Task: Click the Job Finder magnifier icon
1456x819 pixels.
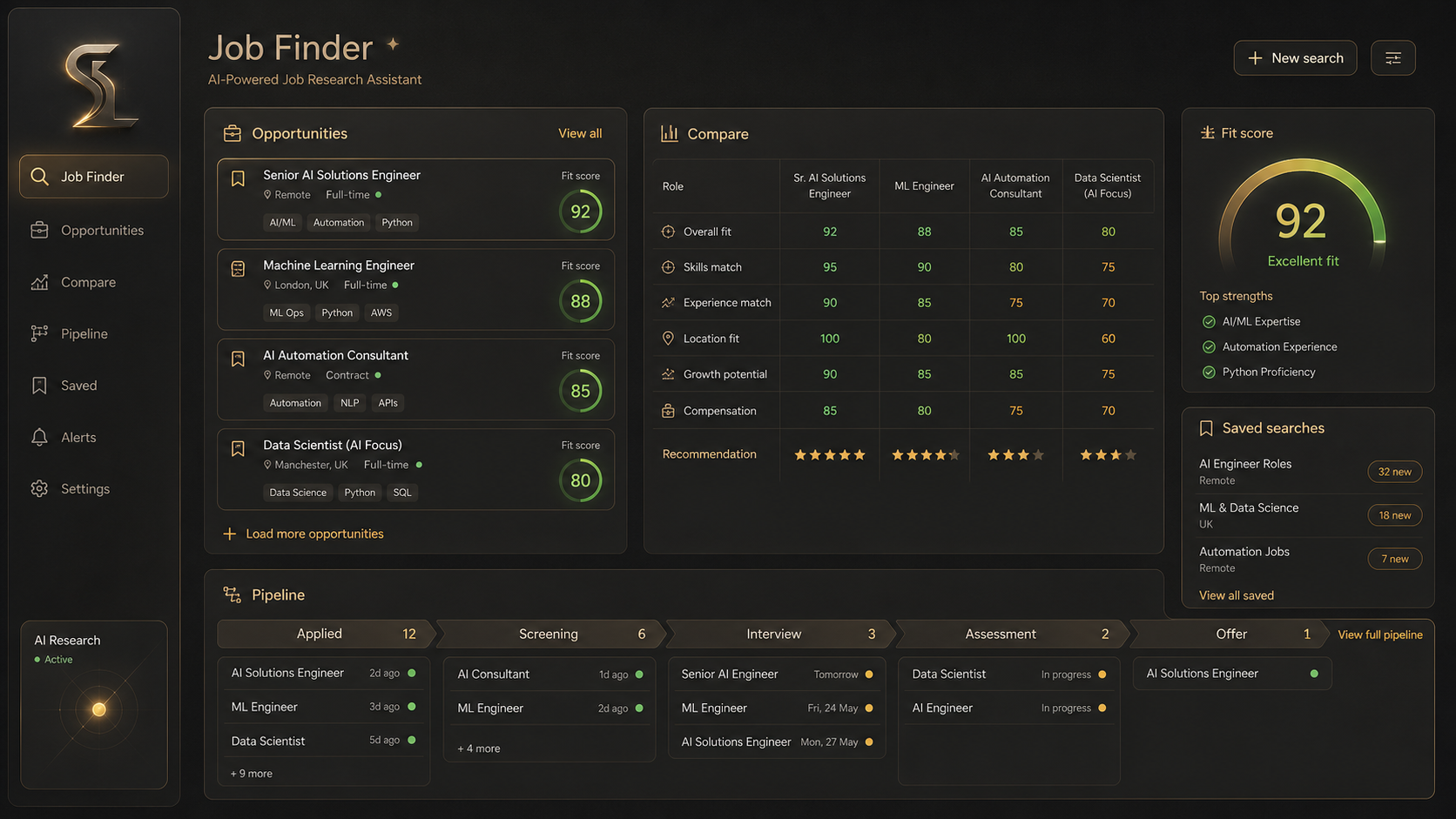Action: pyautogui.click(x=39, y=177)
